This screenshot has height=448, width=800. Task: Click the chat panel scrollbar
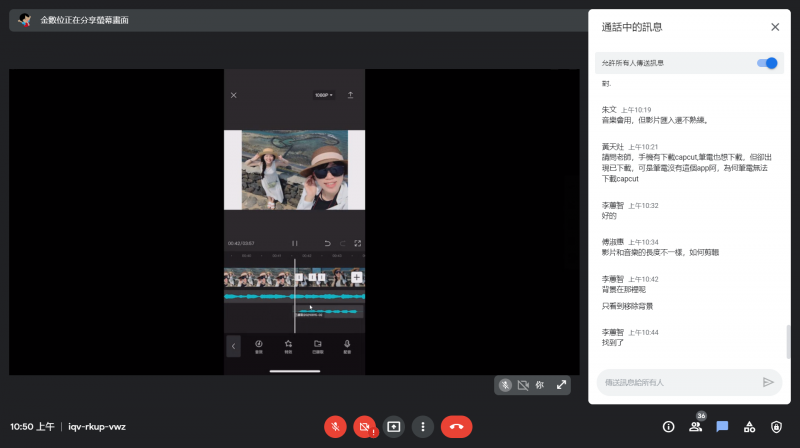point(788,341)
